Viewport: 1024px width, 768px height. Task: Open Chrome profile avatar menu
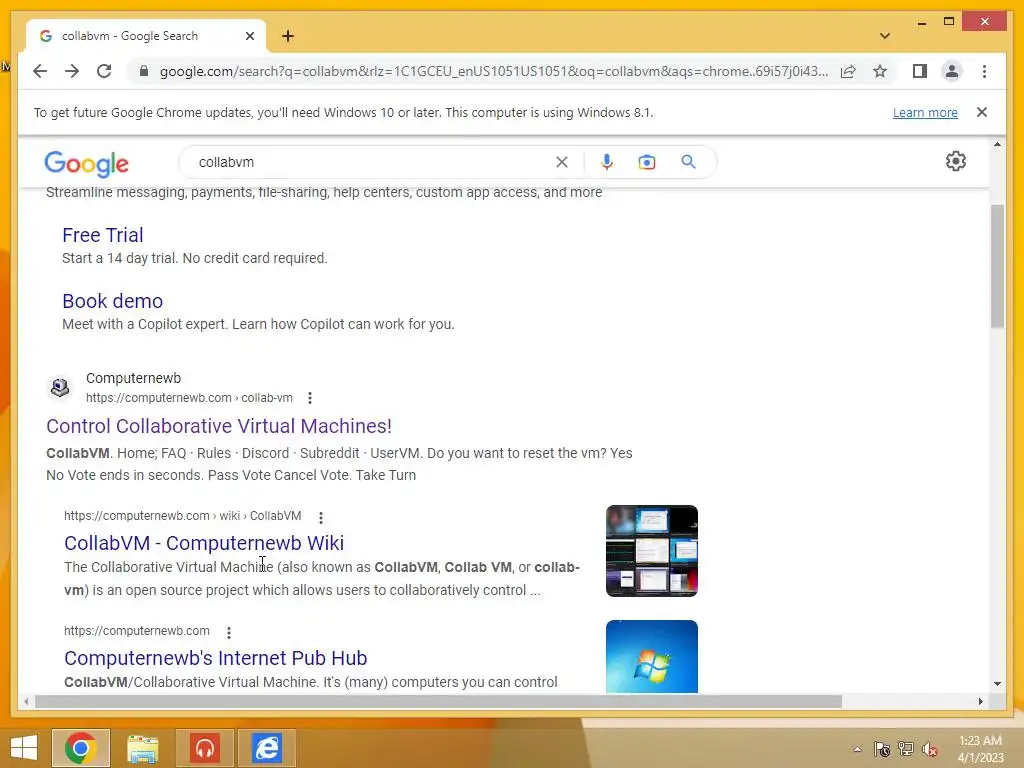coord(952,71)
